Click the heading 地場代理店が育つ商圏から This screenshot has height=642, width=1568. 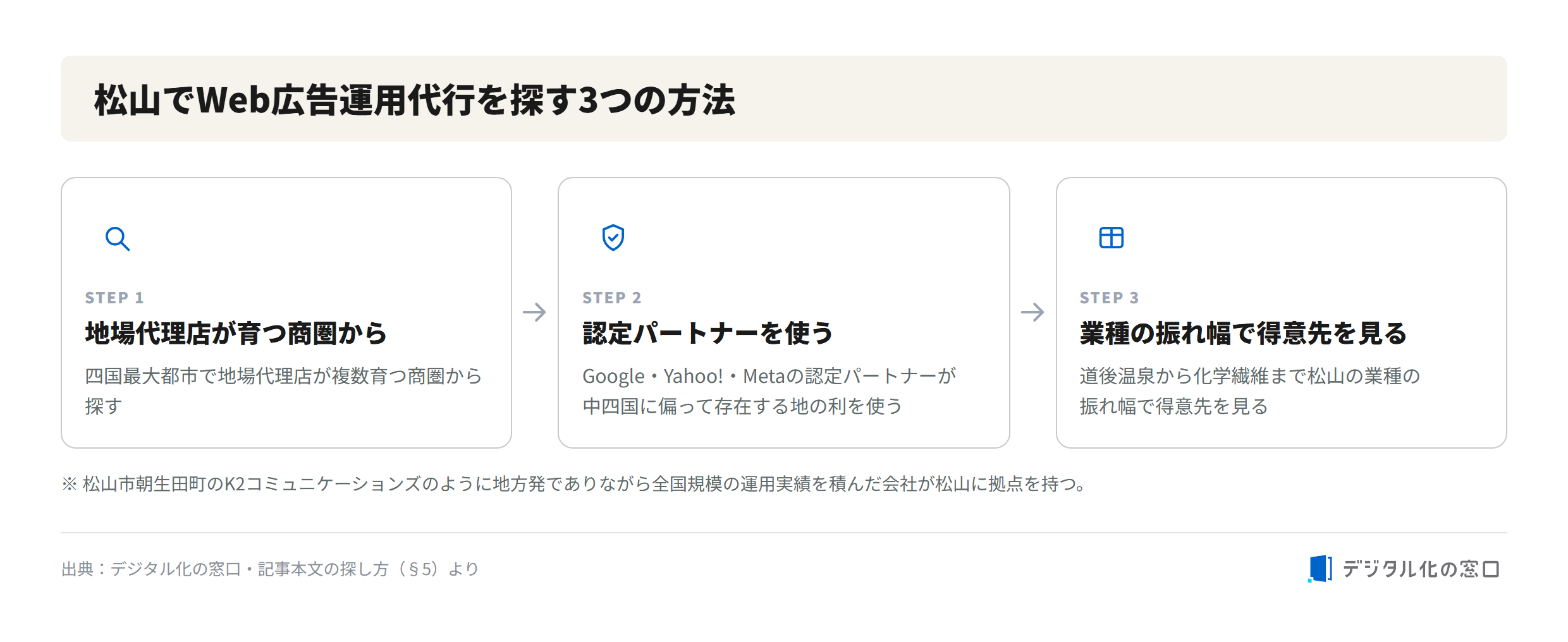pos(236,333)
